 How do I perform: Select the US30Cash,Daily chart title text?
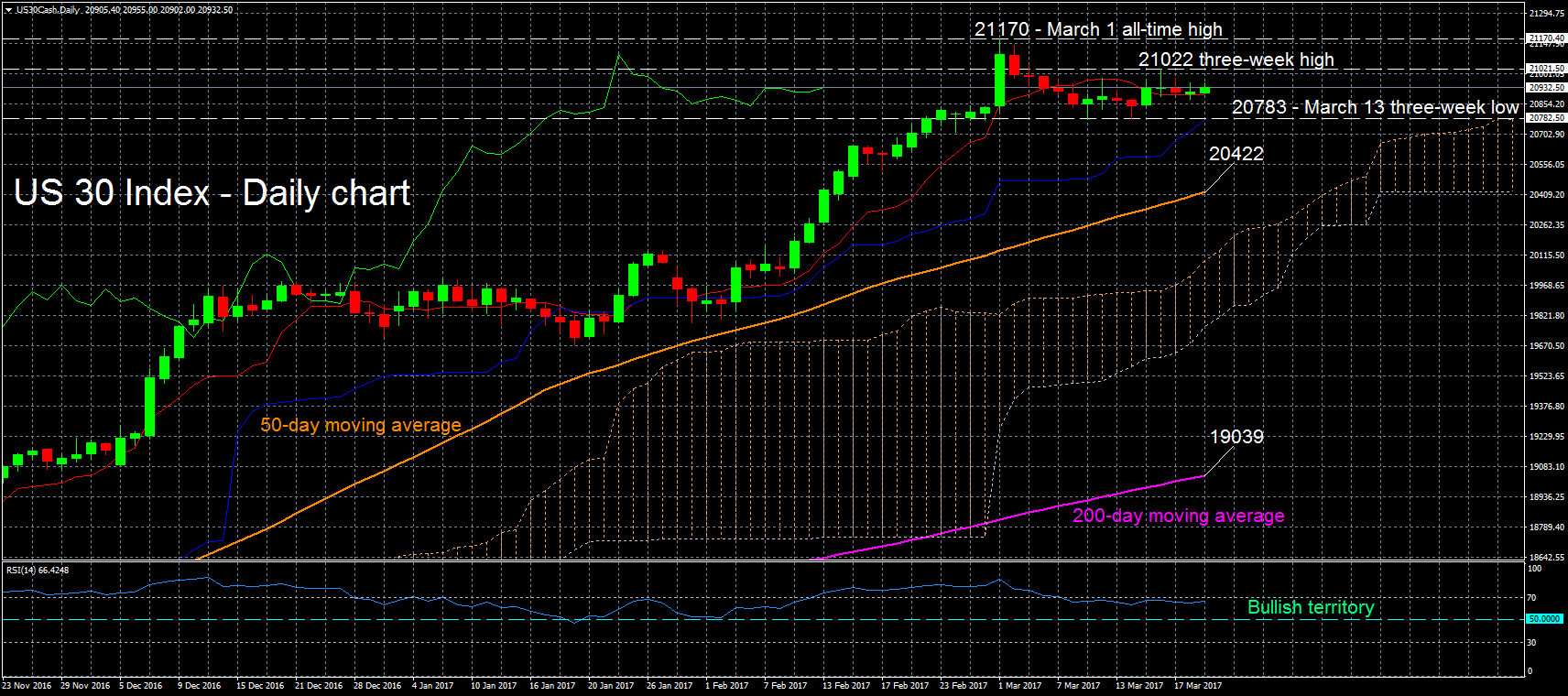[49, 10]
